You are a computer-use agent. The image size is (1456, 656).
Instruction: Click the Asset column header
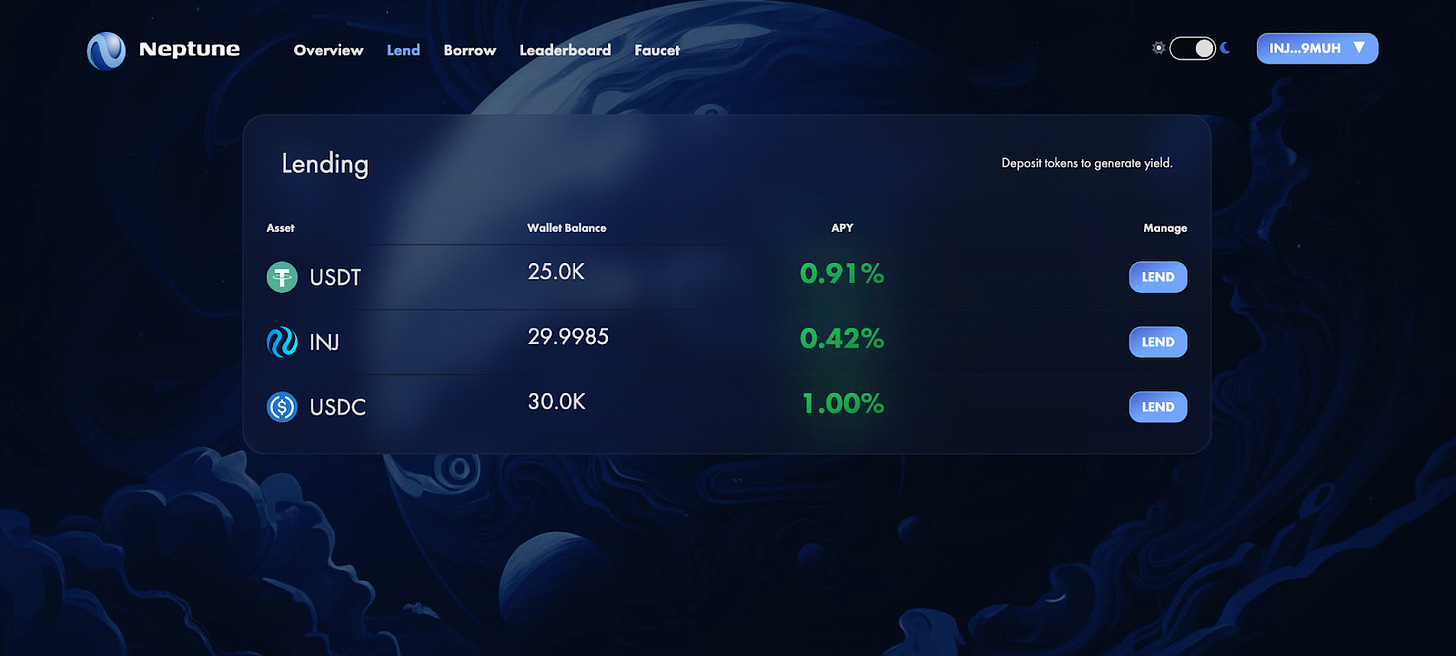[x=280, y=228]
